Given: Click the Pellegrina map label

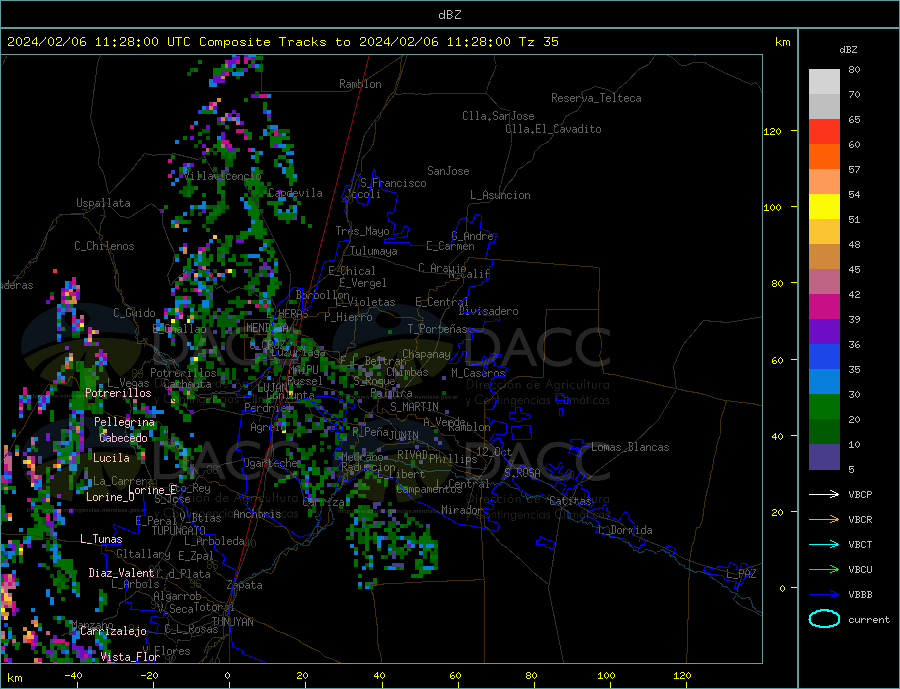Looking at the screenshot, I should [124, 422].
